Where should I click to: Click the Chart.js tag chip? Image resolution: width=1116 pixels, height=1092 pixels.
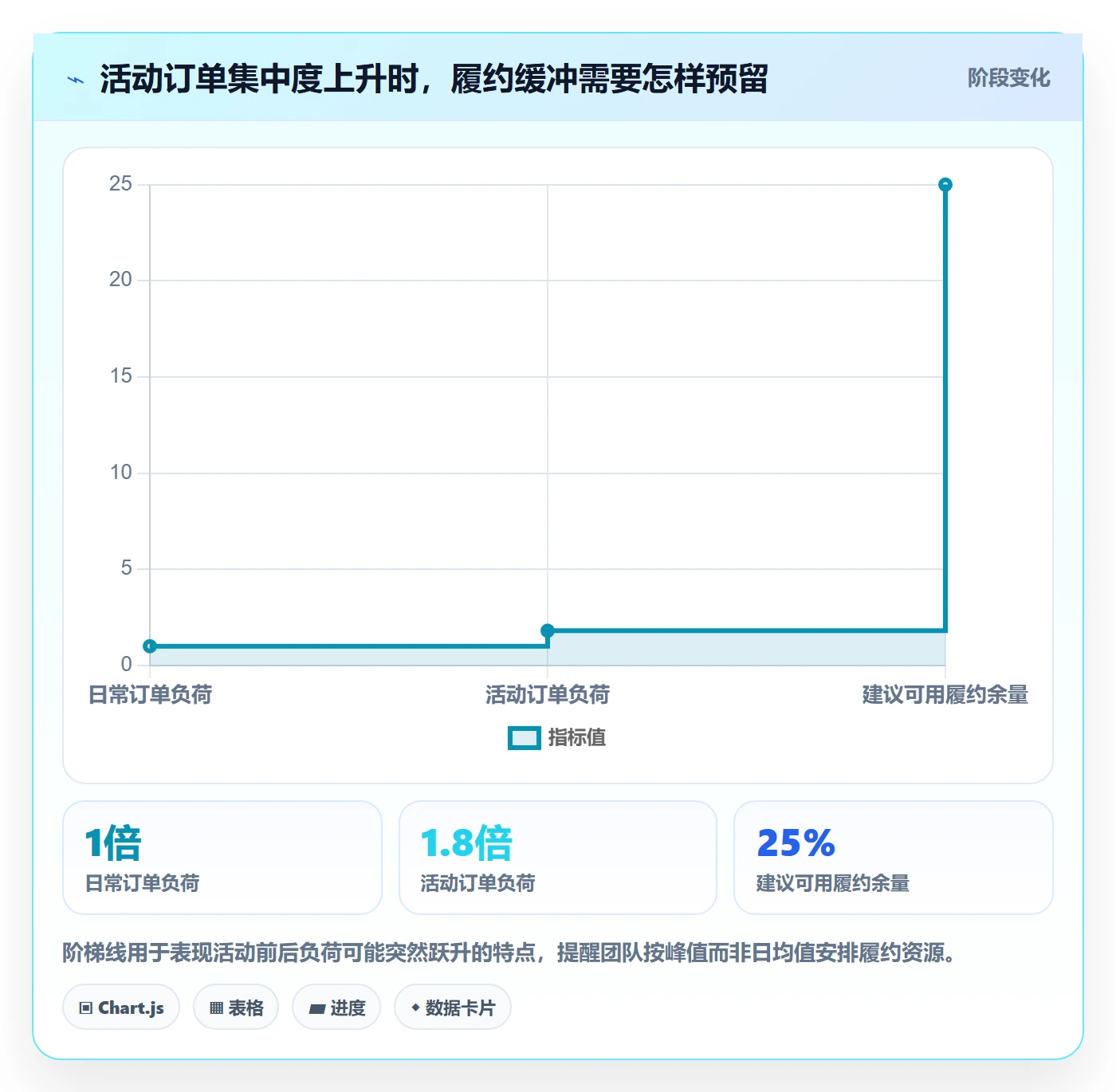121,1008
